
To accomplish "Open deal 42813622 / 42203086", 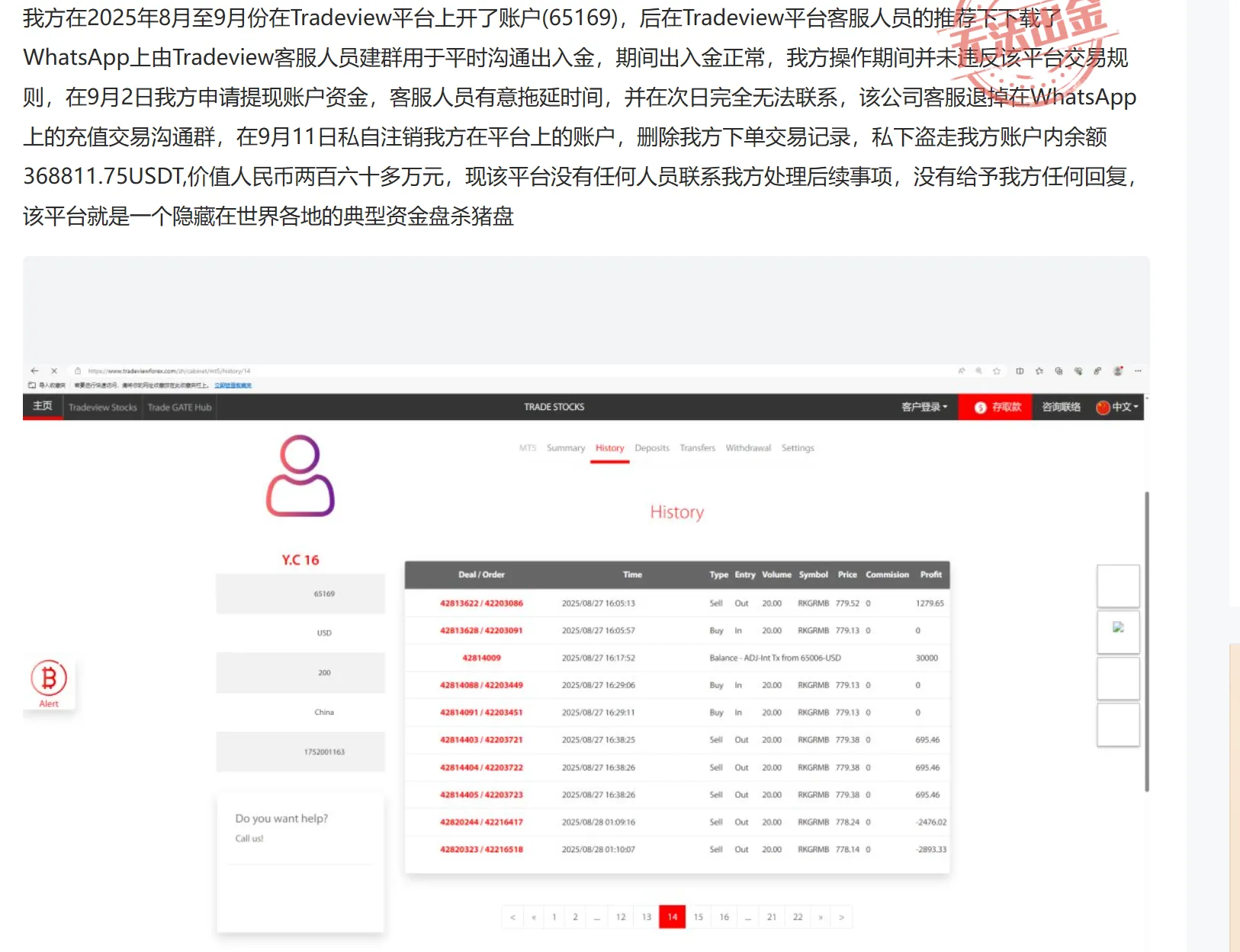I will 481,604.
